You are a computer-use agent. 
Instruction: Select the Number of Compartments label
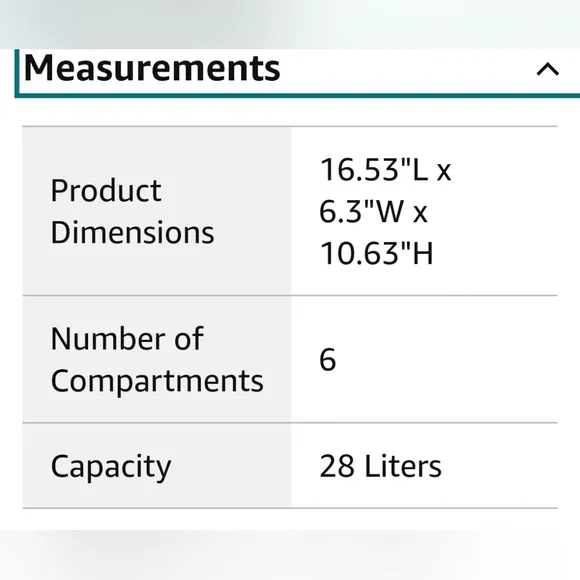click(x=157, y=360)
